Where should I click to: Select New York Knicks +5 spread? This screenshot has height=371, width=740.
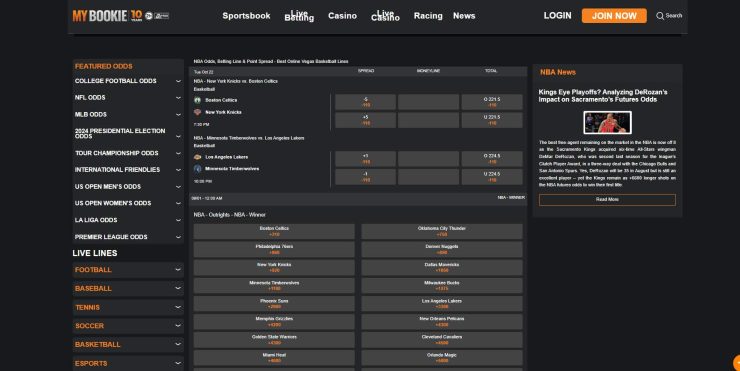[366, 120]
